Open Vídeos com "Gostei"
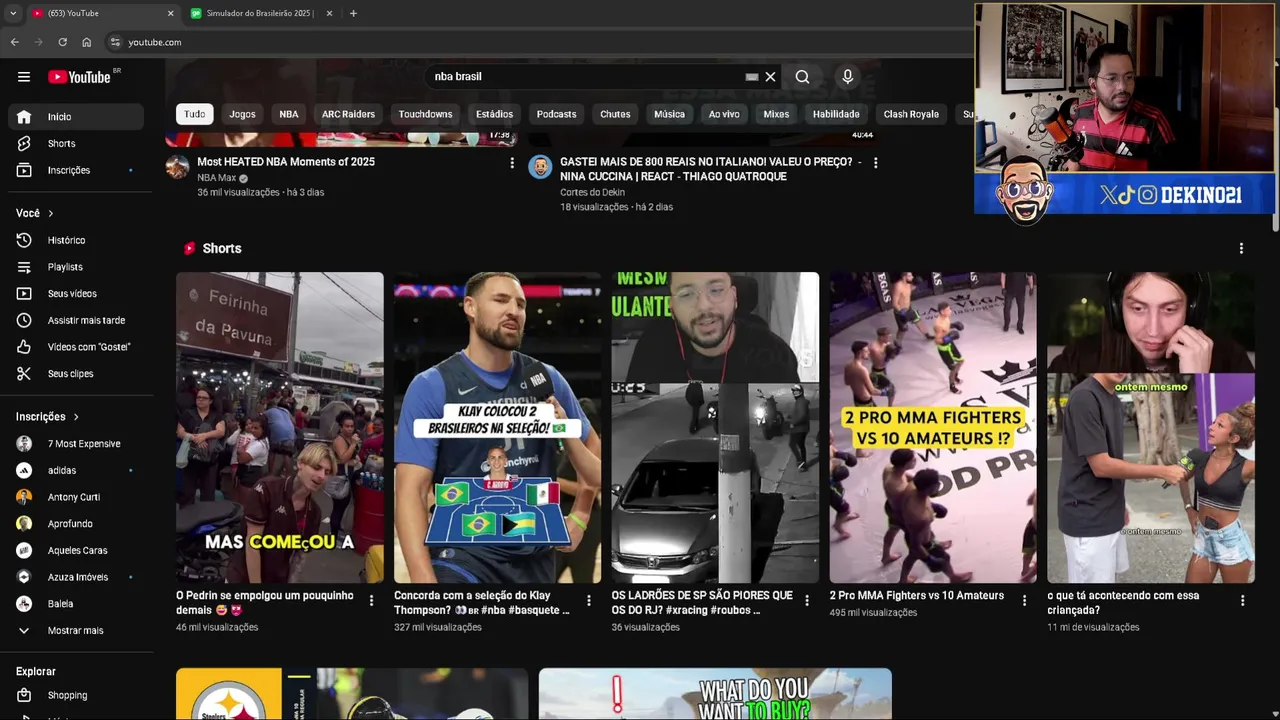Screen dimensions: 1280x720 [76, 347]
